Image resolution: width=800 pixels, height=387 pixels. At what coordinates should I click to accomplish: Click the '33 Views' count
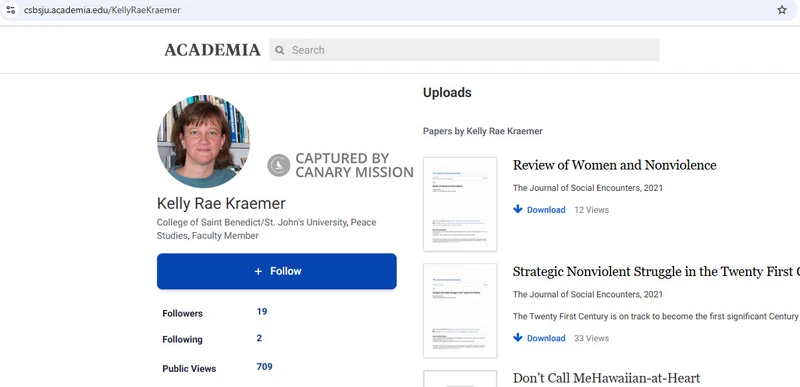[x=591, y=338]
